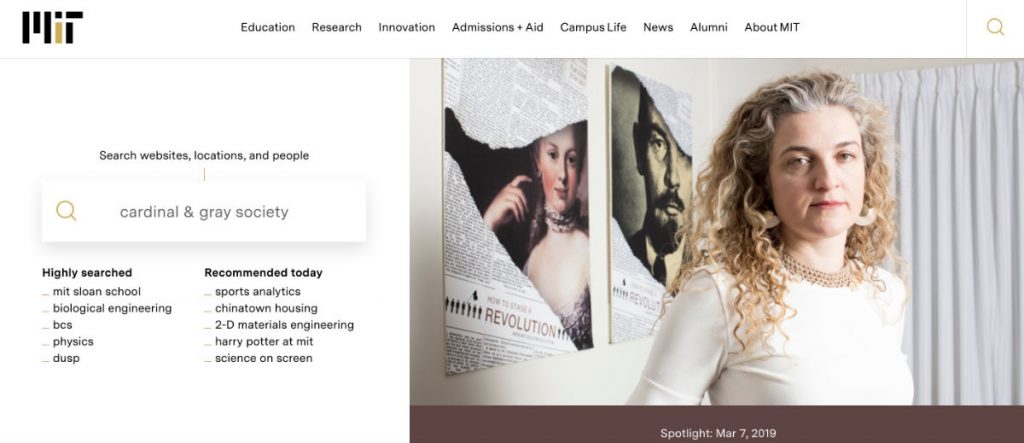Click the physics search suggestion
This screenshot has height=443, width=1024.
[x=73, y=342]
